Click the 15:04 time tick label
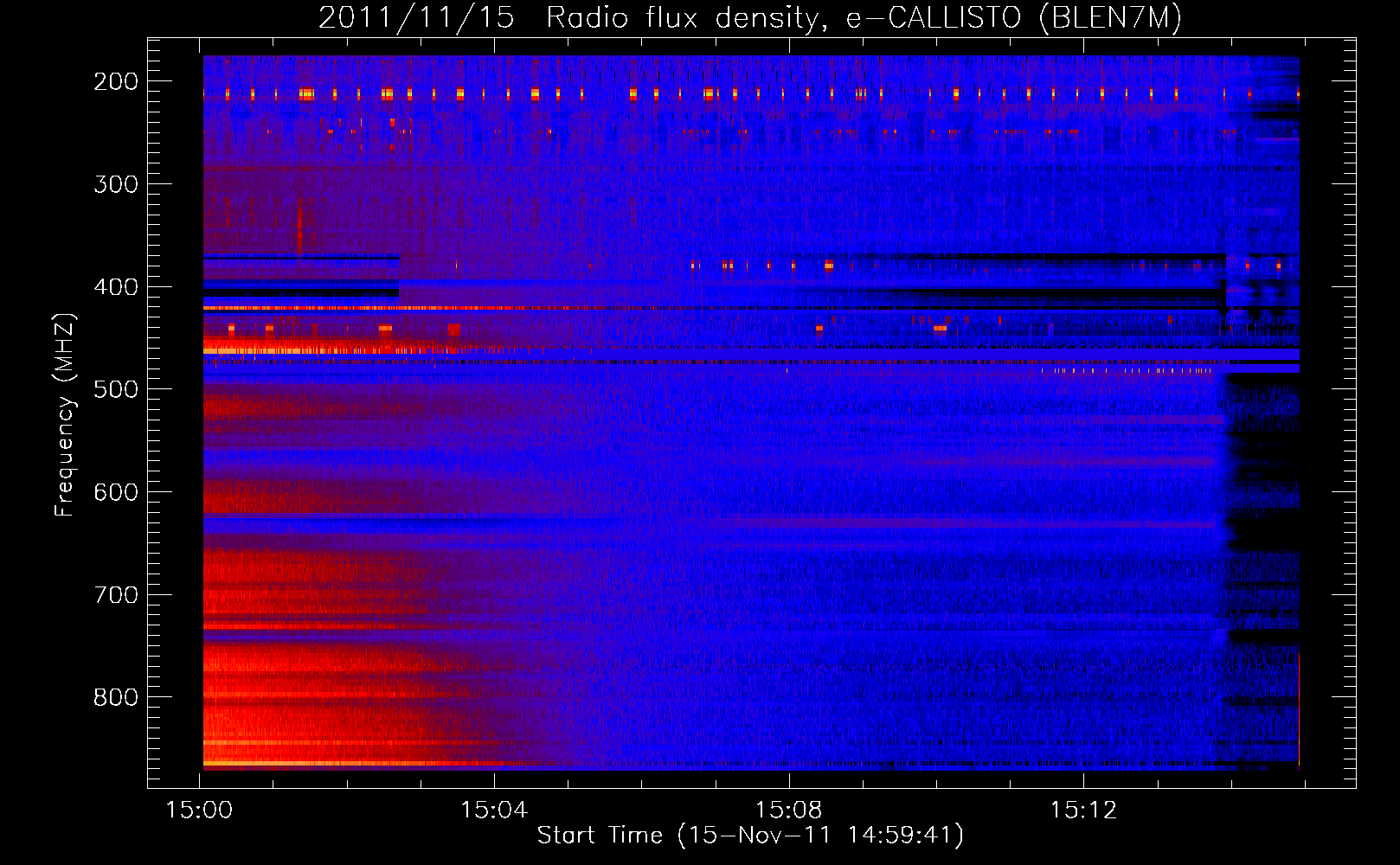Screen dimensions: 1400x865 click(494, 811)
